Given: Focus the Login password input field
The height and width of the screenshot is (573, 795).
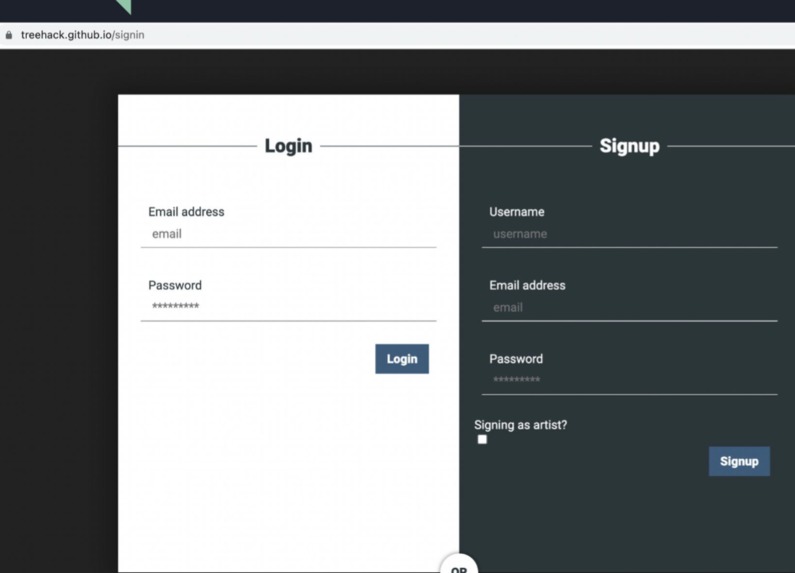Looking at the screenshot, I should [288, 307].
